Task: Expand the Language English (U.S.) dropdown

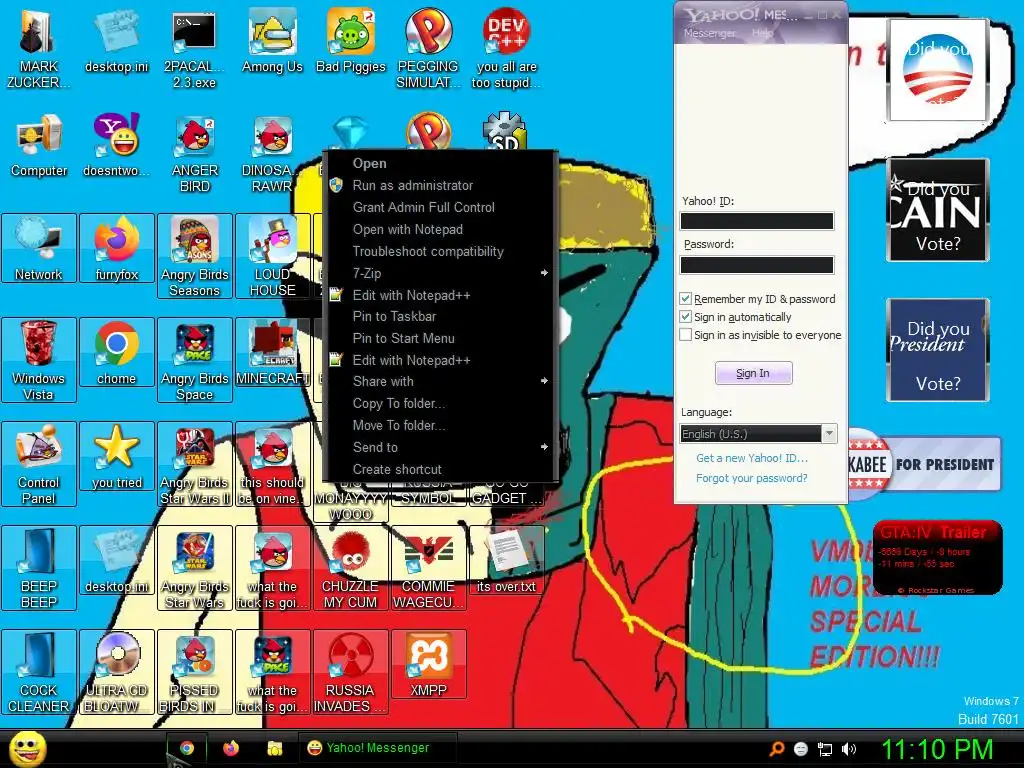Action: (x=829, y=434)
